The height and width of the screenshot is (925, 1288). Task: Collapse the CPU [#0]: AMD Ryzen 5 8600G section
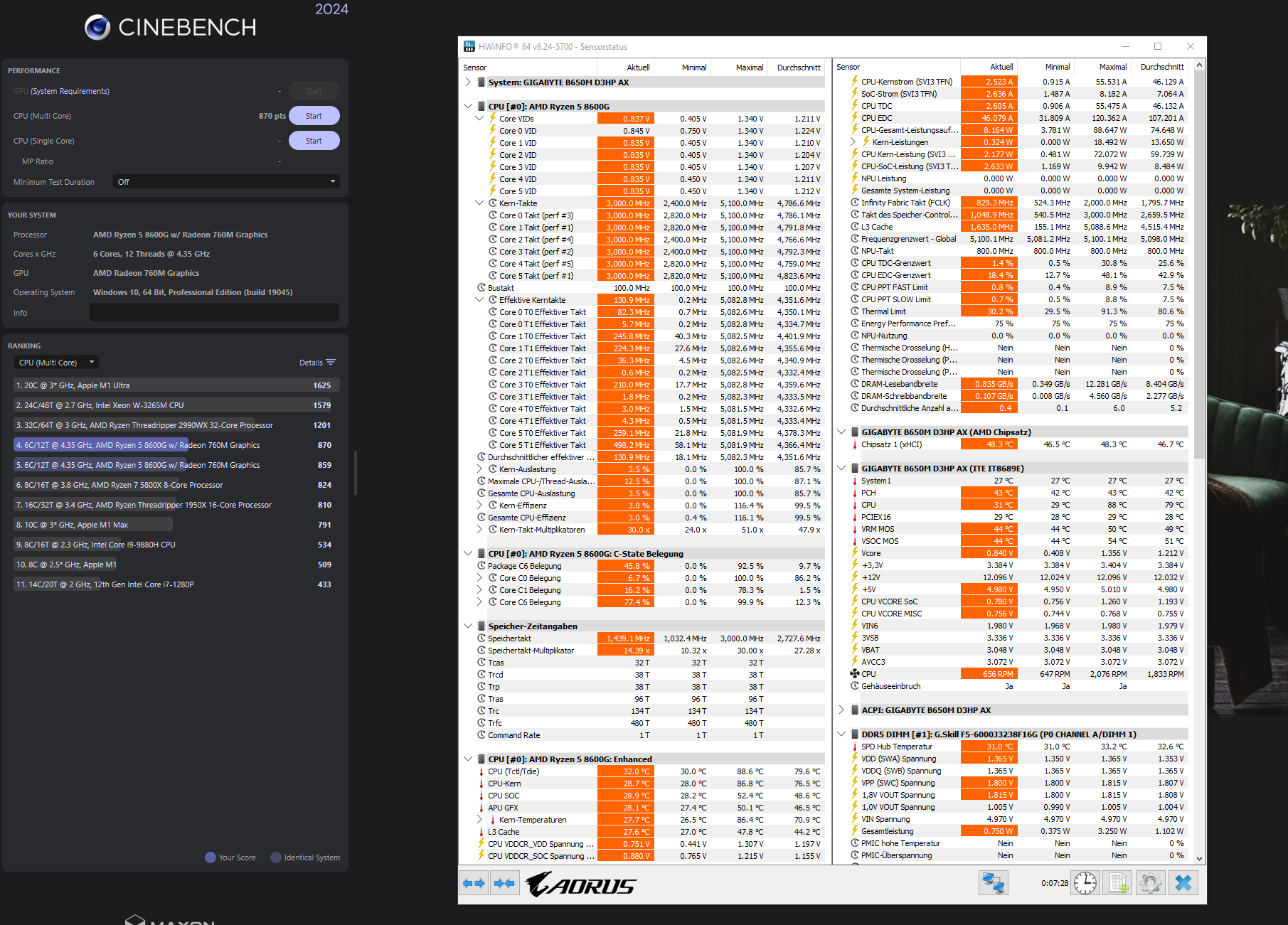coord(468,107)
